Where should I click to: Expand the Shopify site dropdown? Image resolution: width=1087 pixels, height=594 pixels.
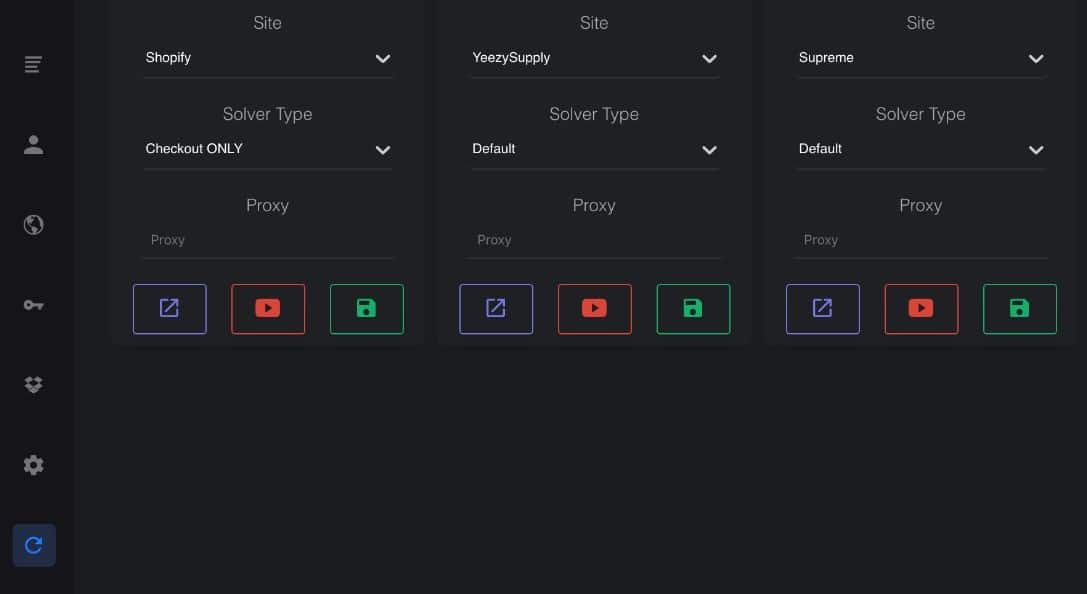point(268,58)
